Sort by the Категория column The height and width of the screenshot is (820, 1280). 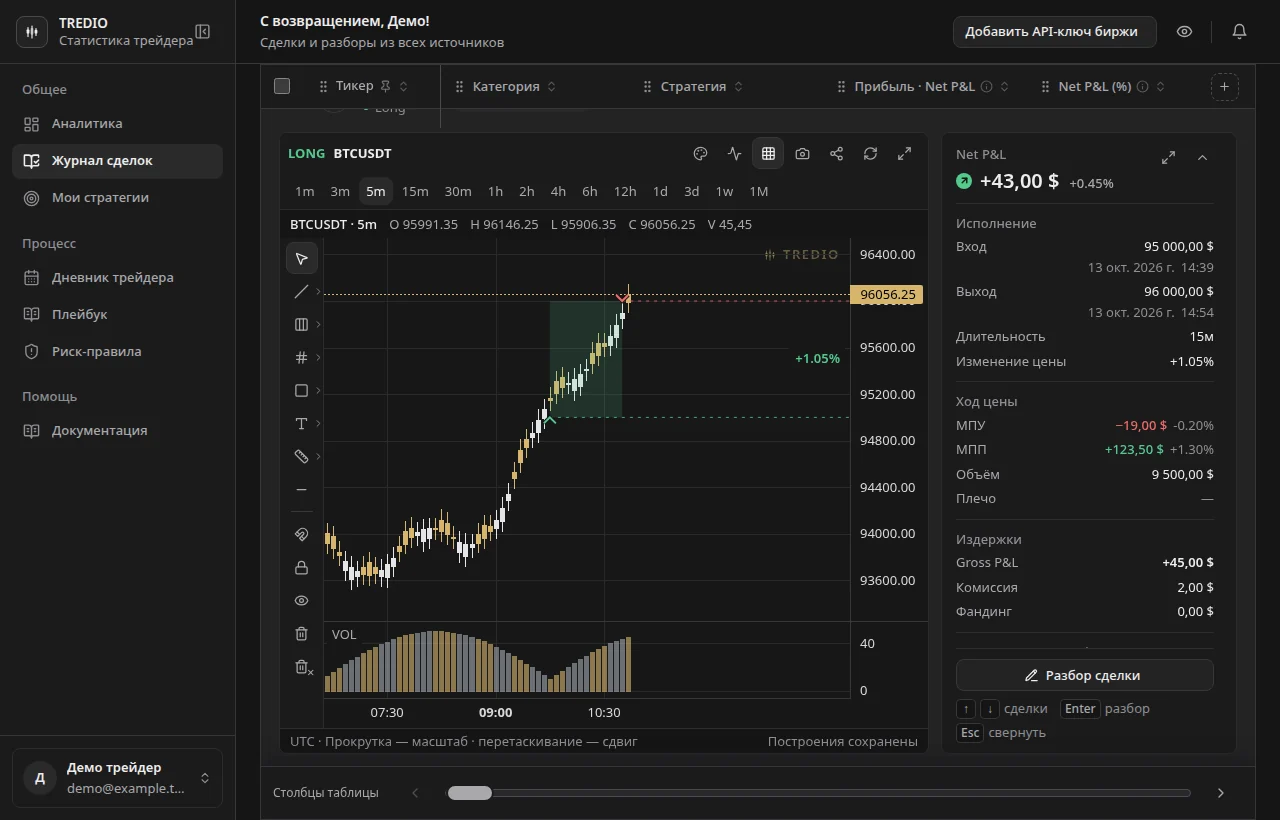tap(551, 86)
